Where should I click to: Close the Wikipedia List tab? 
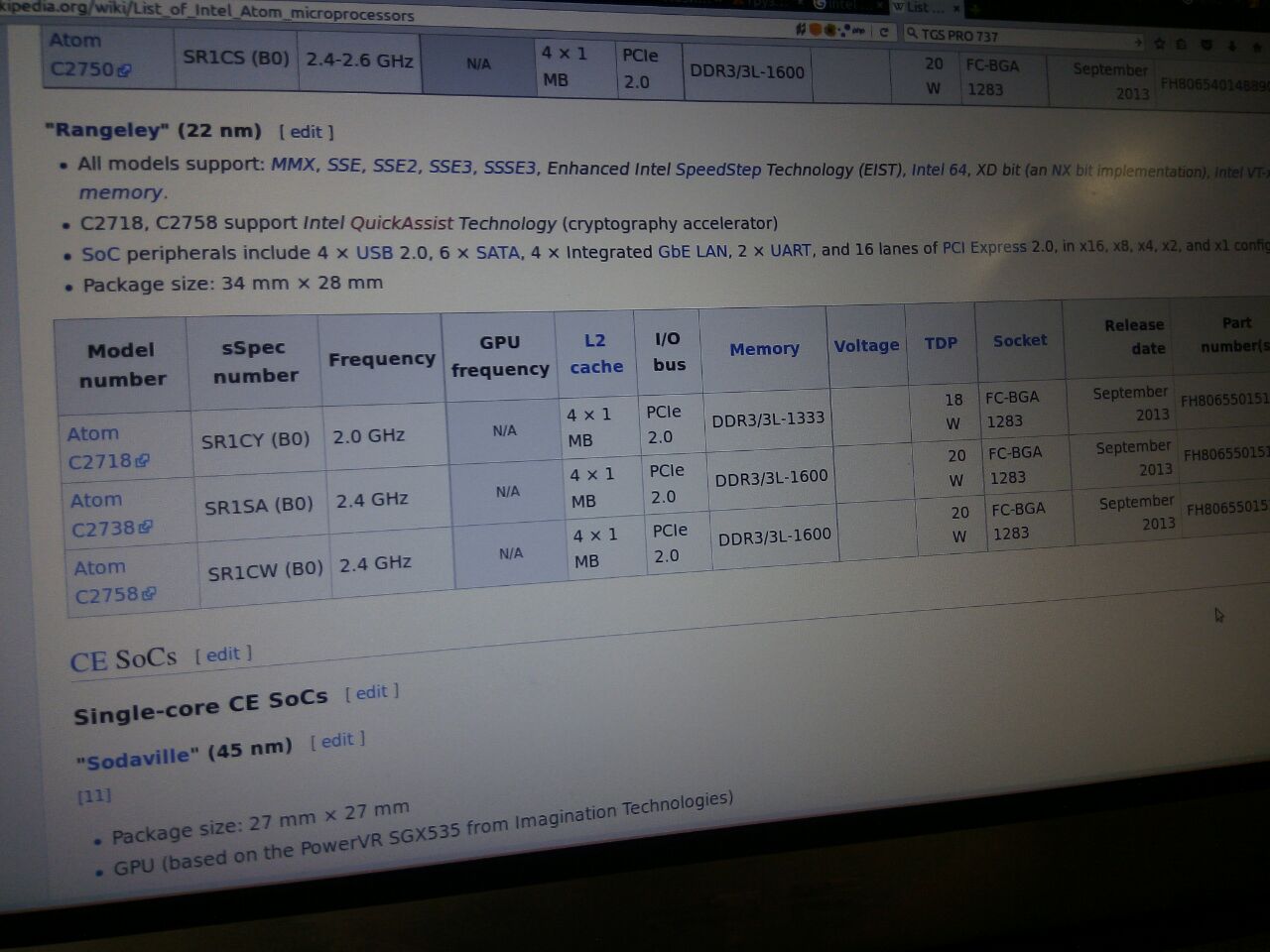pos(956,8)
